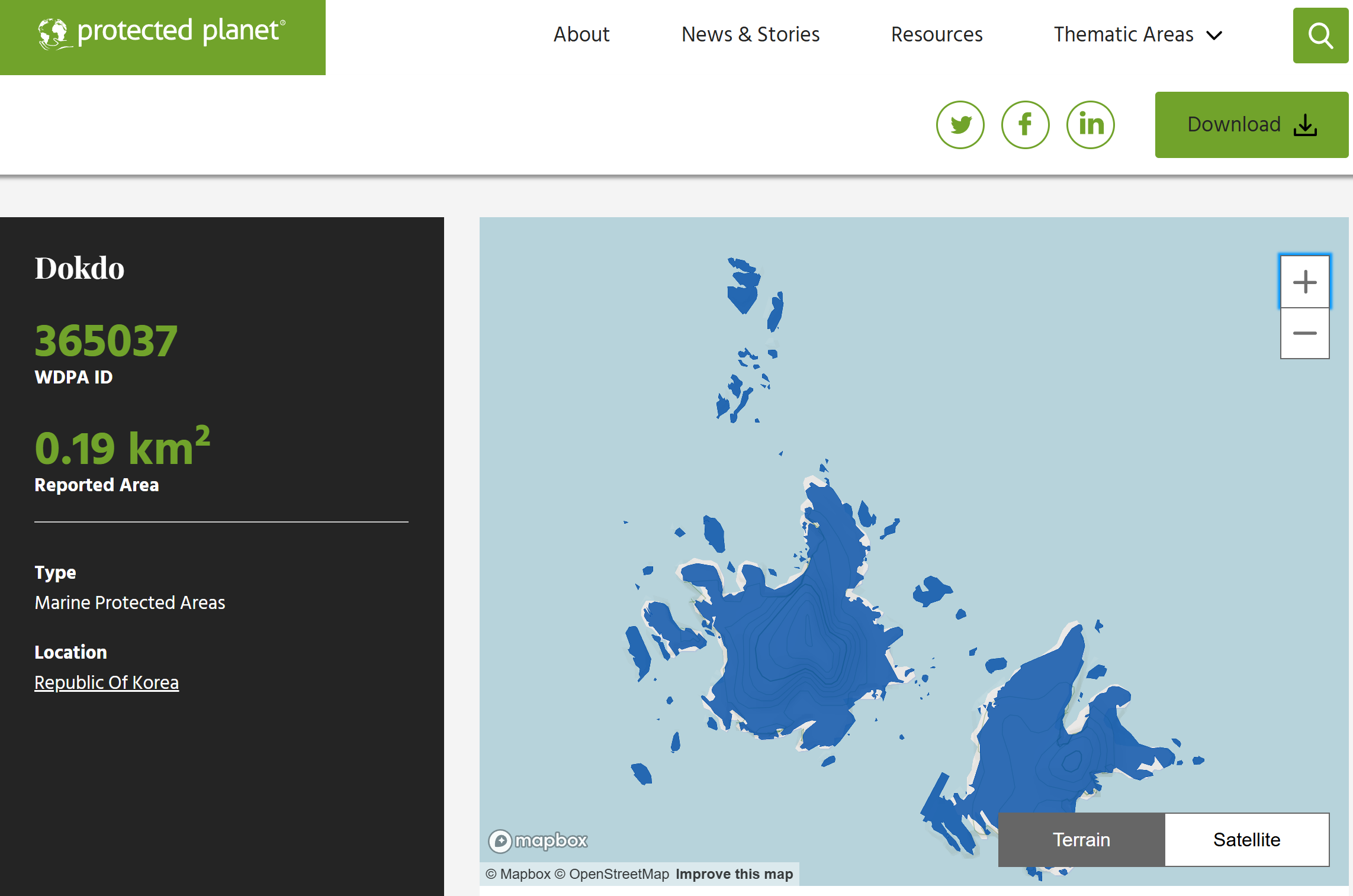
Task: Click the Thematic Areas chevron arrow
Action: pyautogui.click(x=1214, y=36)
